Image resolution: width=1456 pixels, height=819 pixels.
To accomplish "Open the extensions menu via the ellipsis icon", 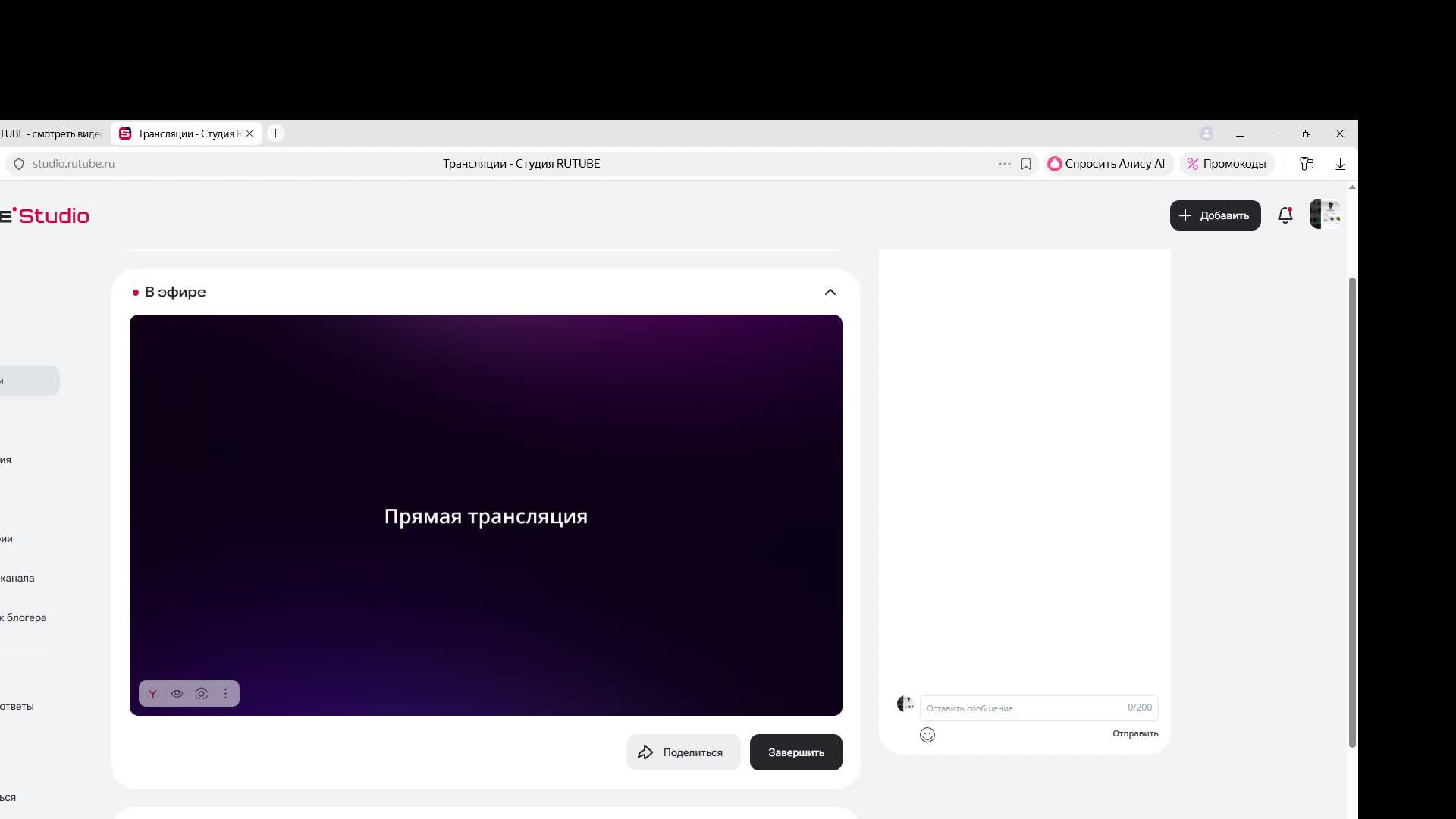I will (x=1003, y=163).
